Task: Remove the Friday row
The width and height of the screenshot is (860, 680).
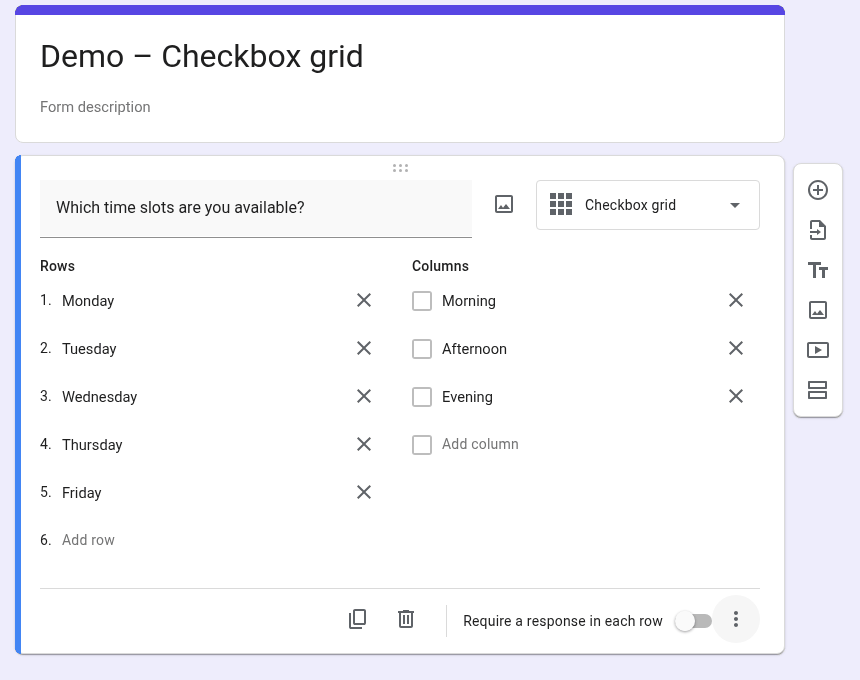Action: tap(364, 492)
